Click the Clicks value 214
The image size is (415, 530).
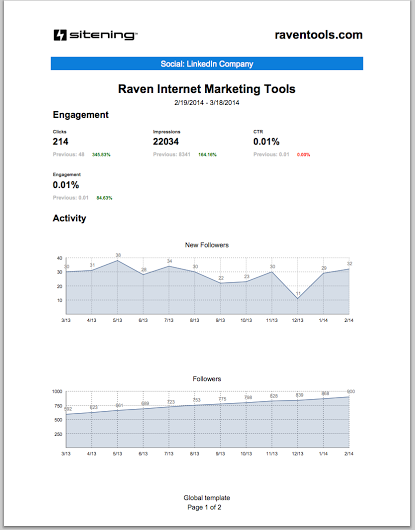[60, 142]
